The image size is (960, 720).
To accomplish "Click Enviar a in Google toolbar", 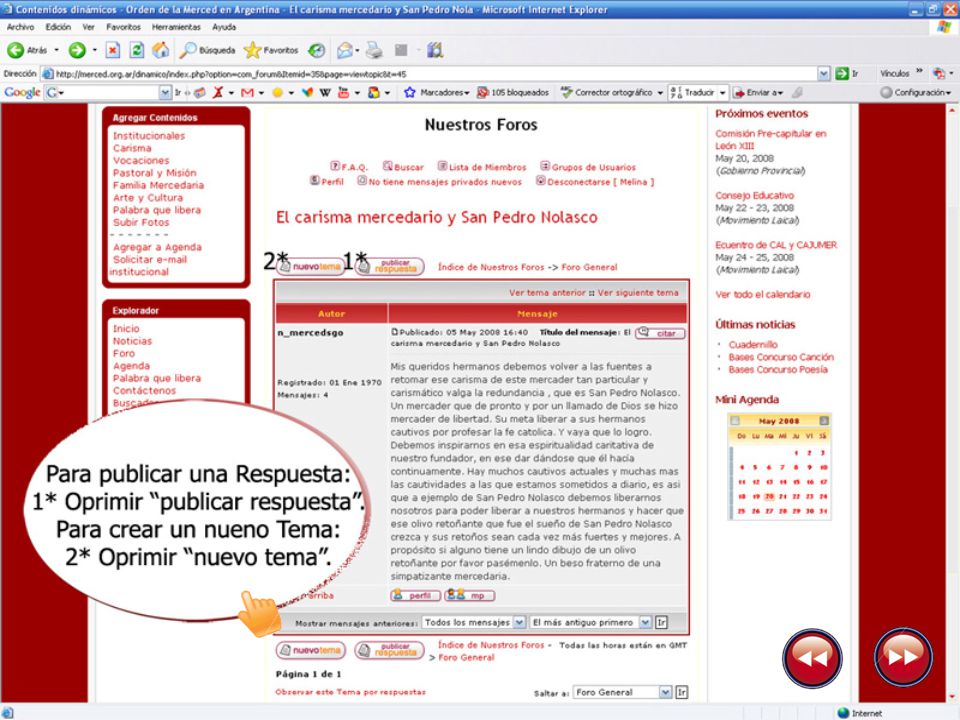I will pos(758,92).
